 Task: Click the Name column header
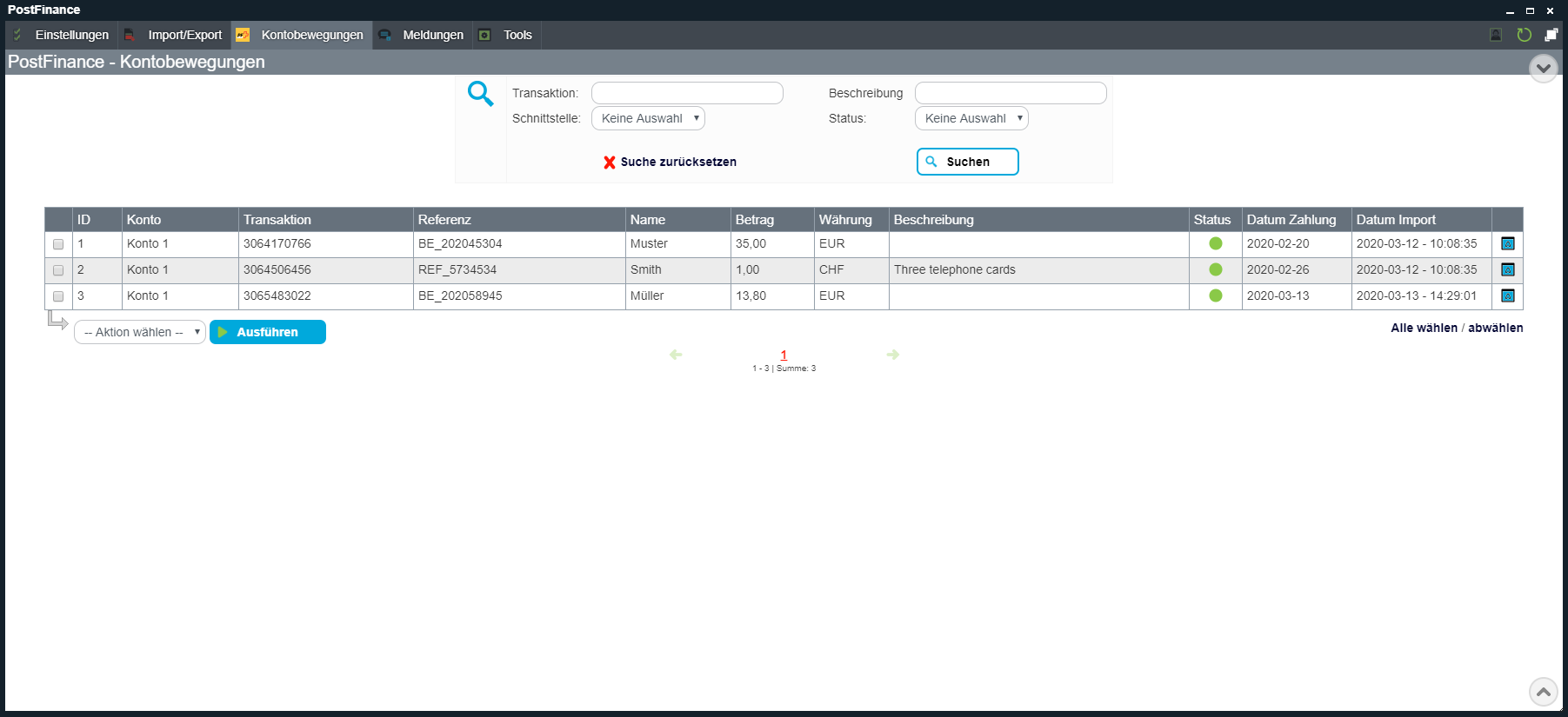pos(678,220)
